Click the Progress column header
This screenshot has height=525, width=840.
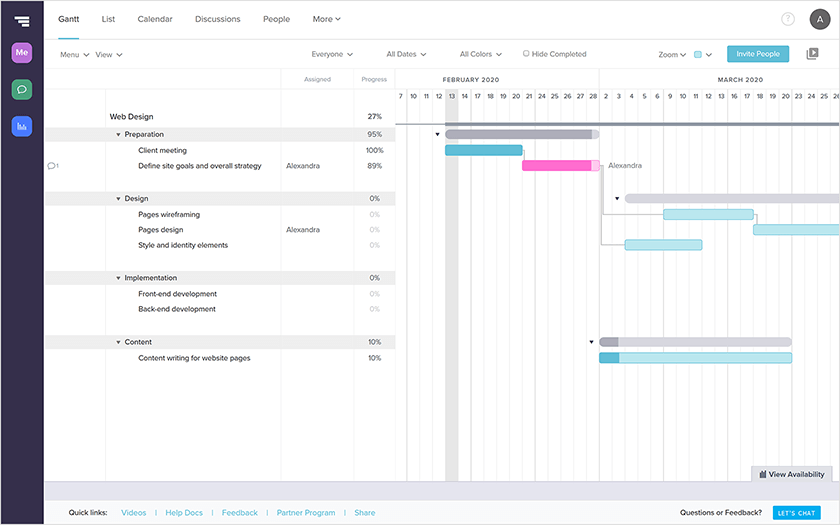tap(374, 79)
